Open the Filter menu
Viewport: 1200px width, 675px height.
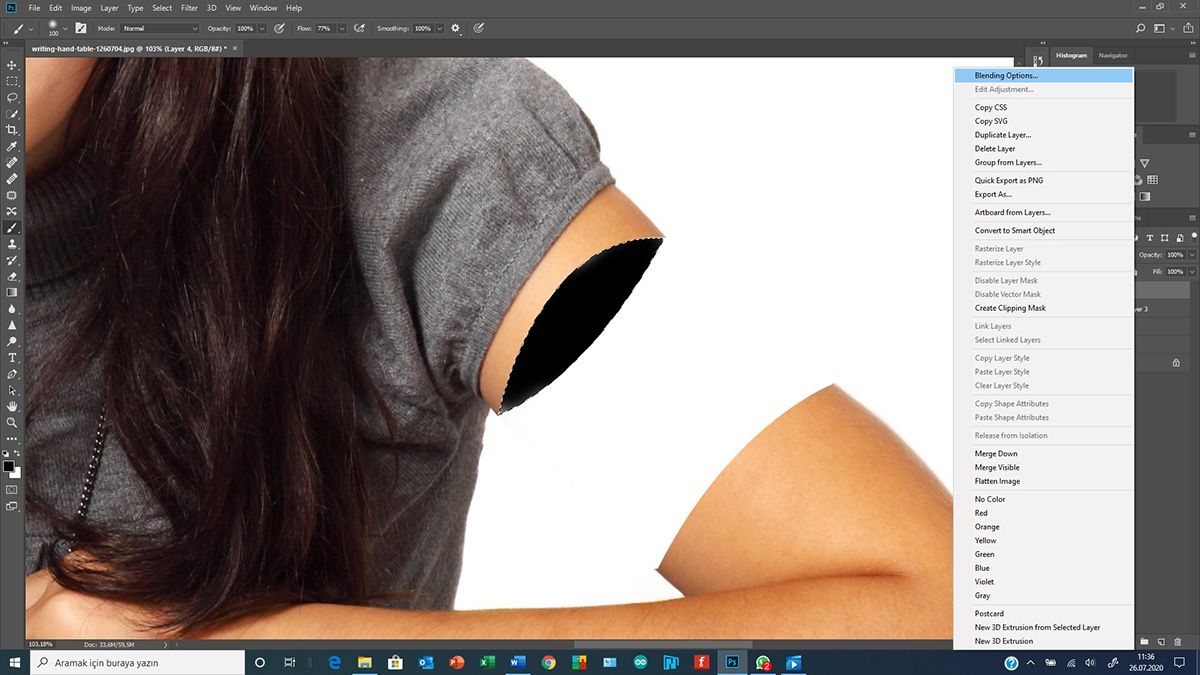click(x=189, y=8)
